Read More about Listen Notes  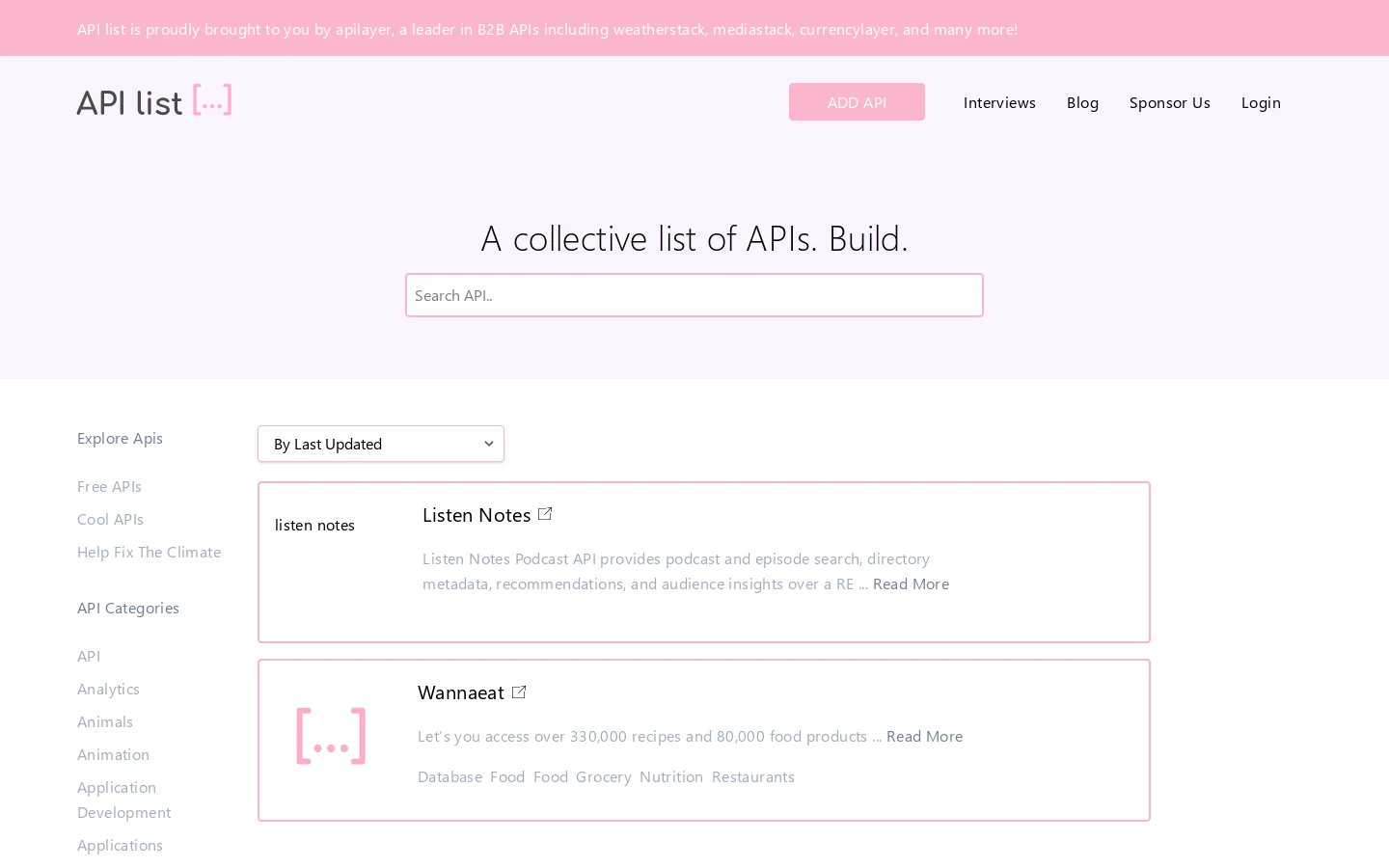(x=911, y=583)
